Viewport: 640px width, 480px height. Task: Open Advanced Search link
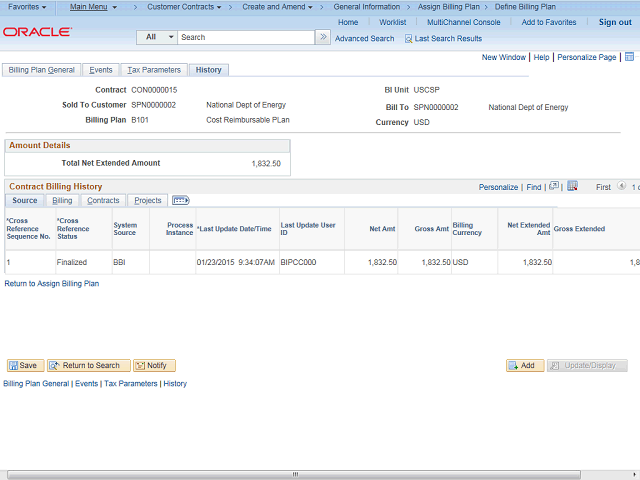tap(364, 39)
